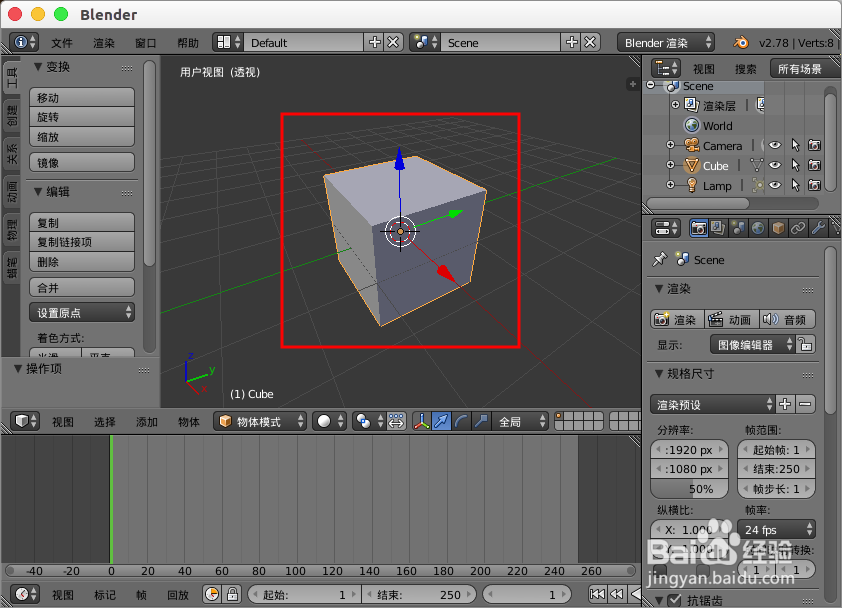Open the 渲染 menu in the top bar

104,43
